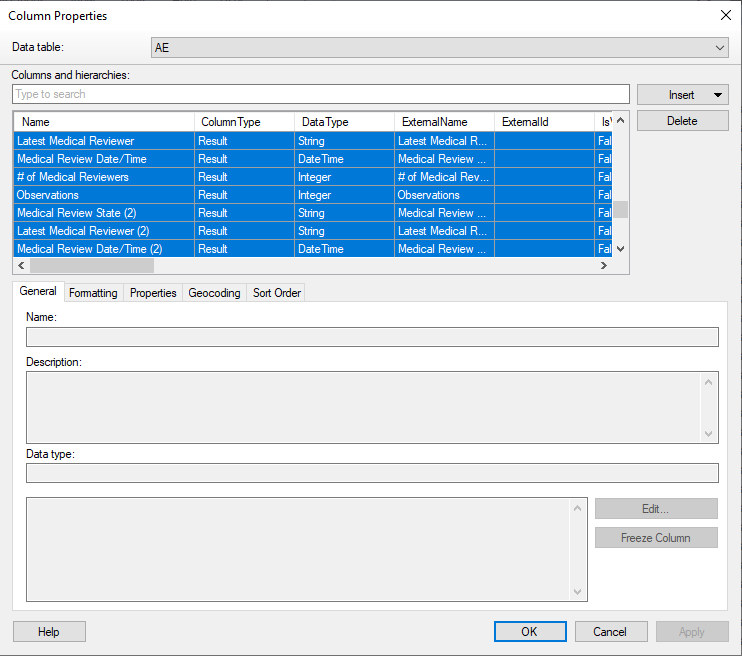Click the Apply button

[692, 632]
